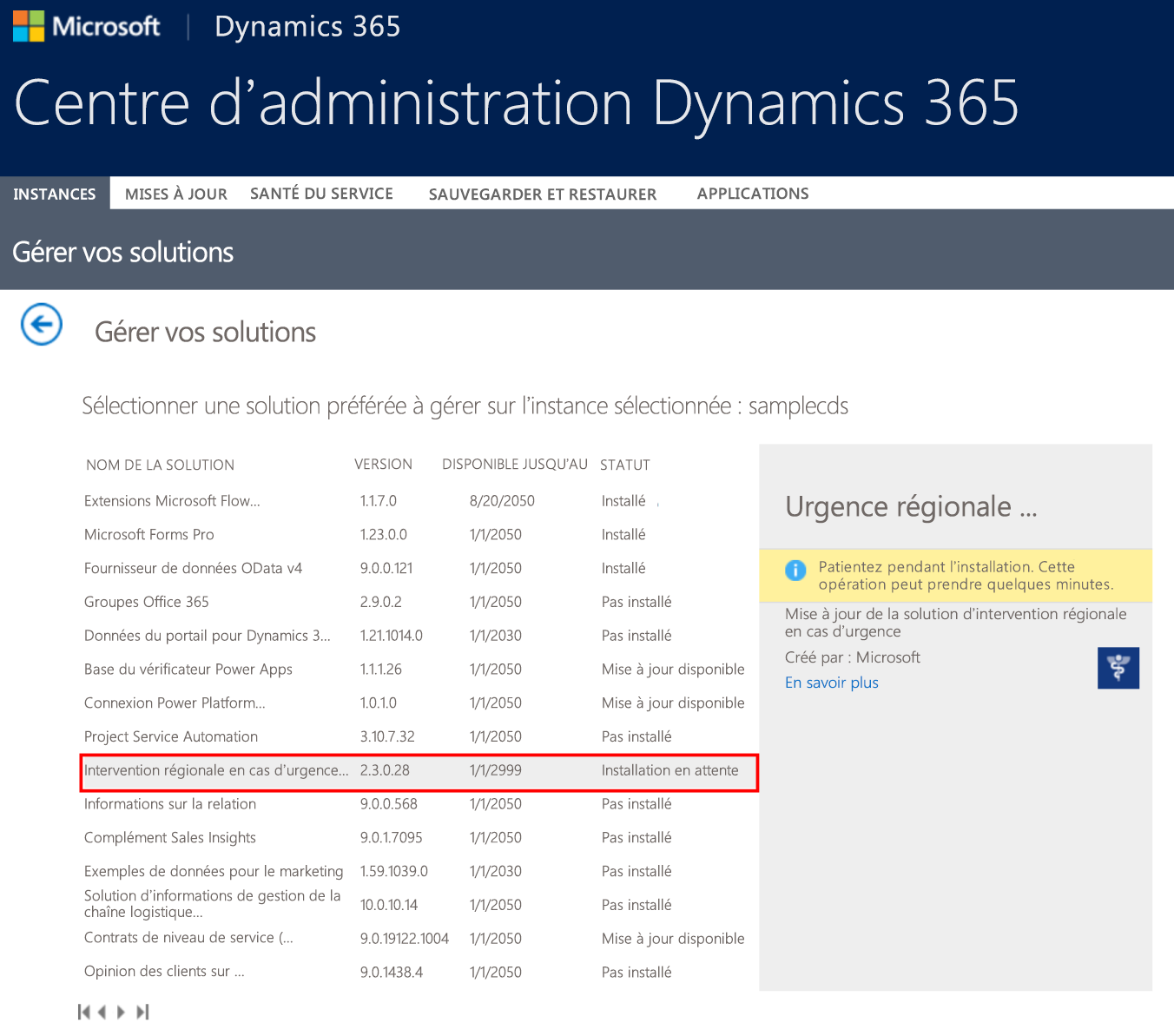Select Opinion des clients sur solution
This screenshot has height=1036, width=1174.
click(419, 972)
